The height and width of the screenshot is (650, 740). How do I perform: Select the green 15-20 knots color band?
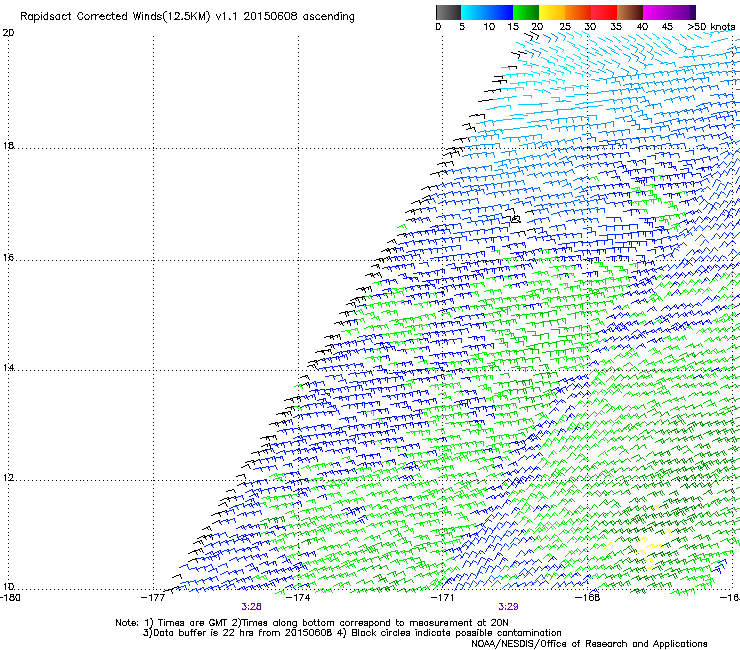(526, 12)
